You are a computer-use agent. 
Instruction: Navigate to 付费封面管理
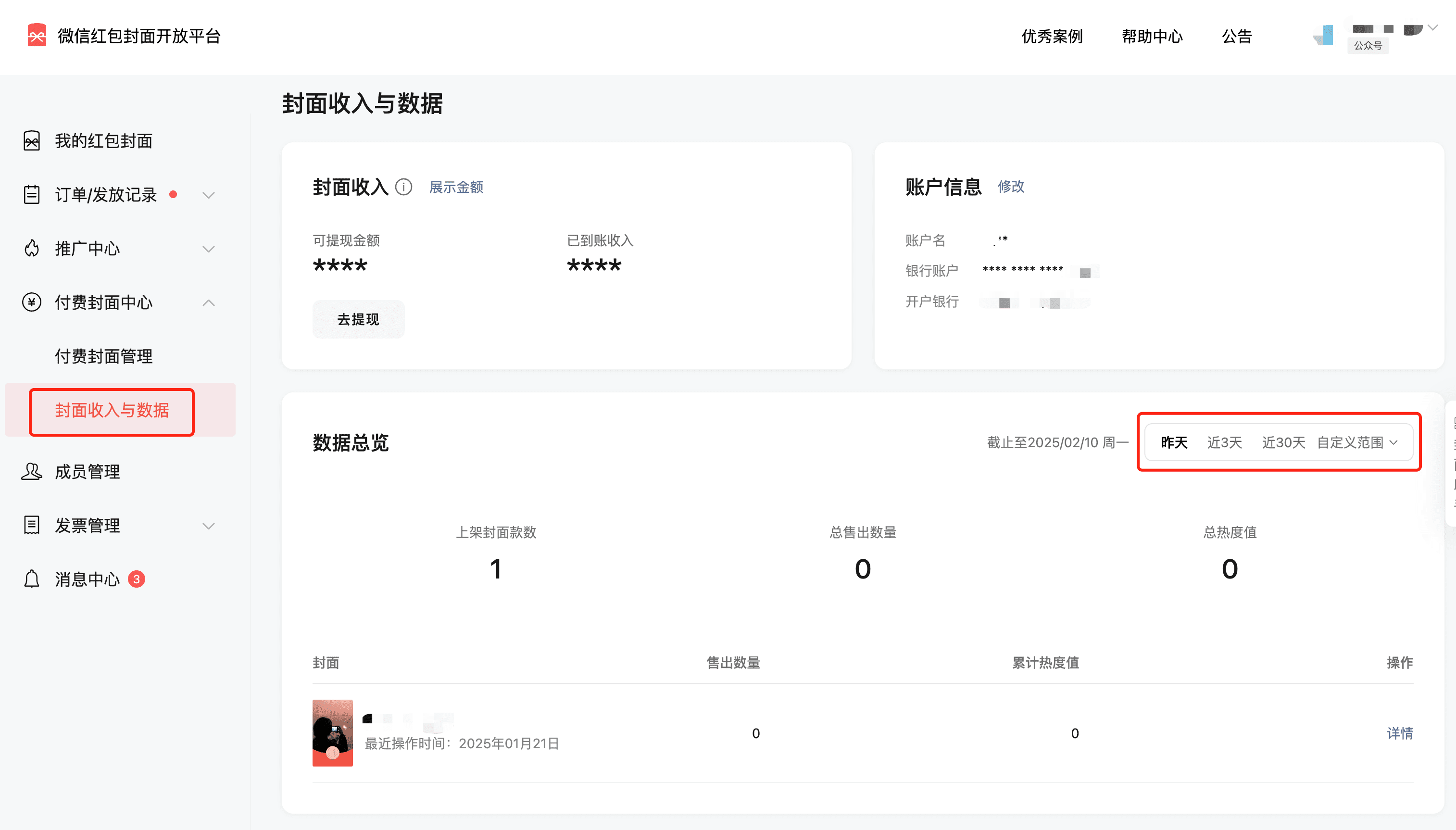pyautogui.click(x=103, y=356)
